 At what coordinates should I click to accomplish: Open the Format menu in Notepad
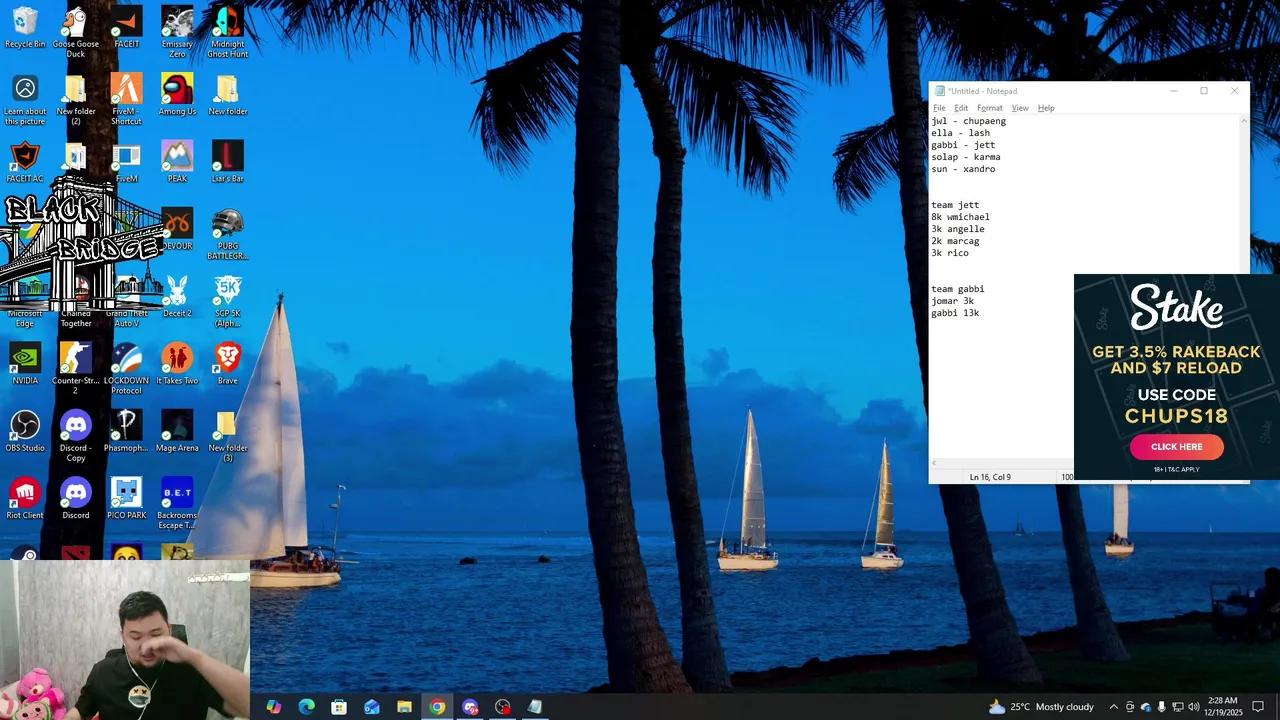point(989,108)
